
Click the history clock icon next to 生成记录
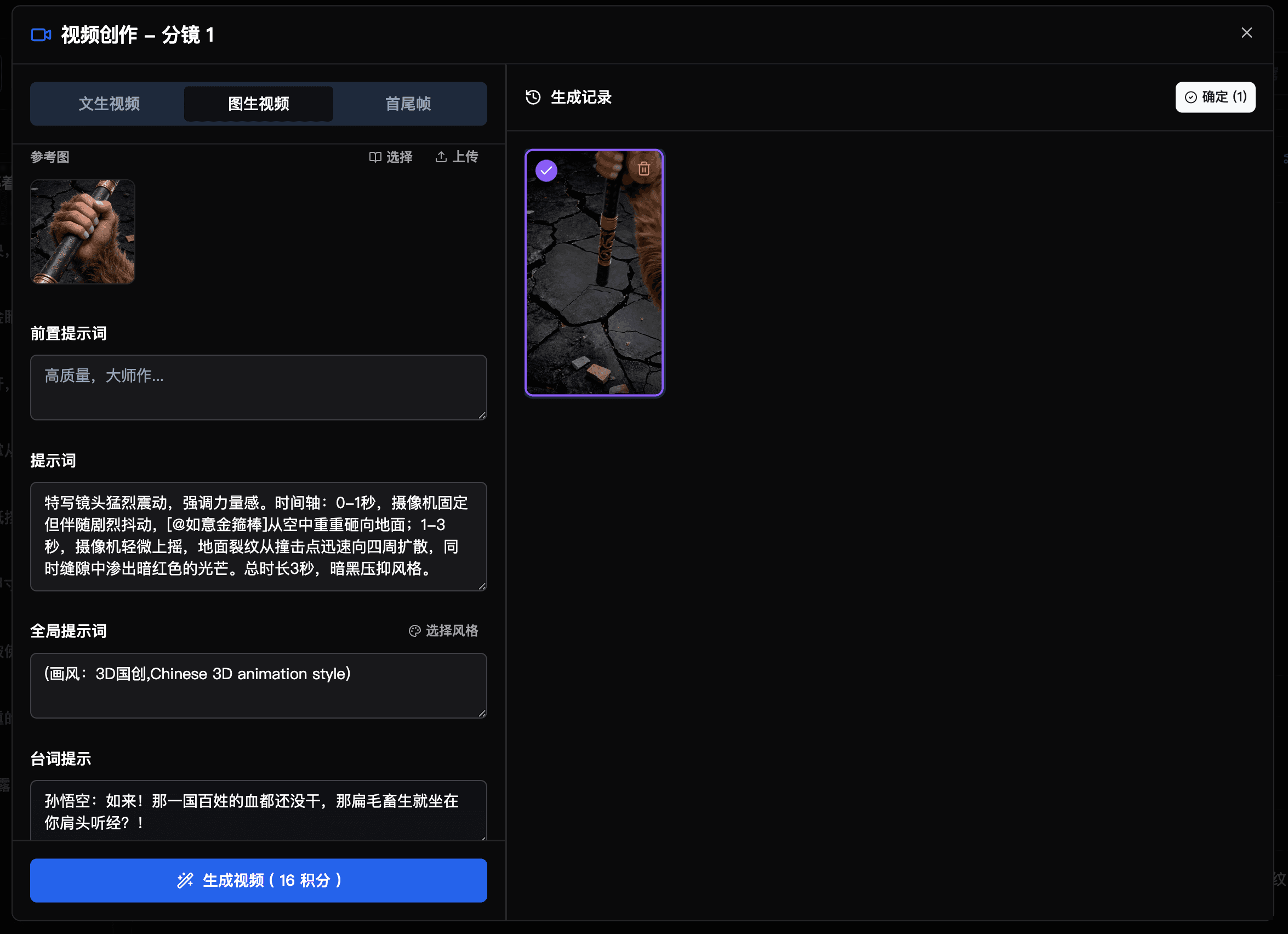coord(533,97)
